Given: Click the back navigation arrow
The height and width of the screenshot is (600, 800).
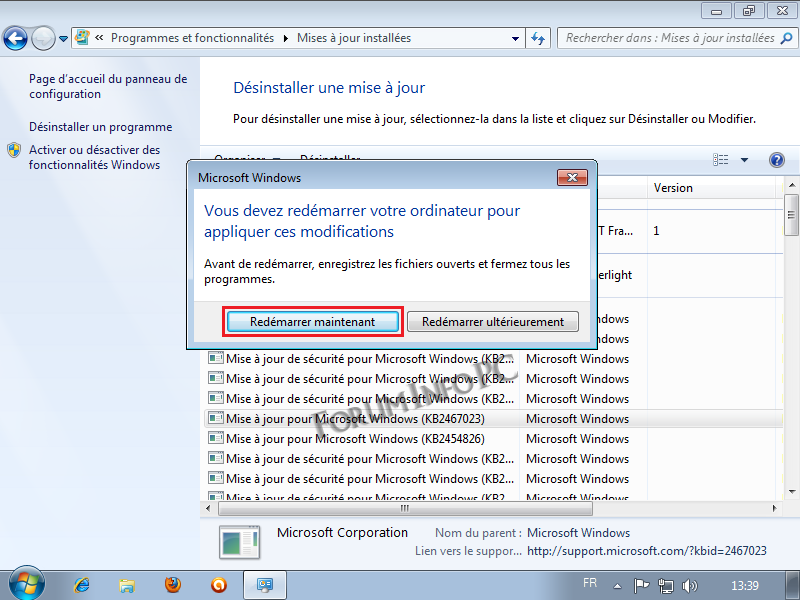Looking at the screenshot, I should 15,39.
